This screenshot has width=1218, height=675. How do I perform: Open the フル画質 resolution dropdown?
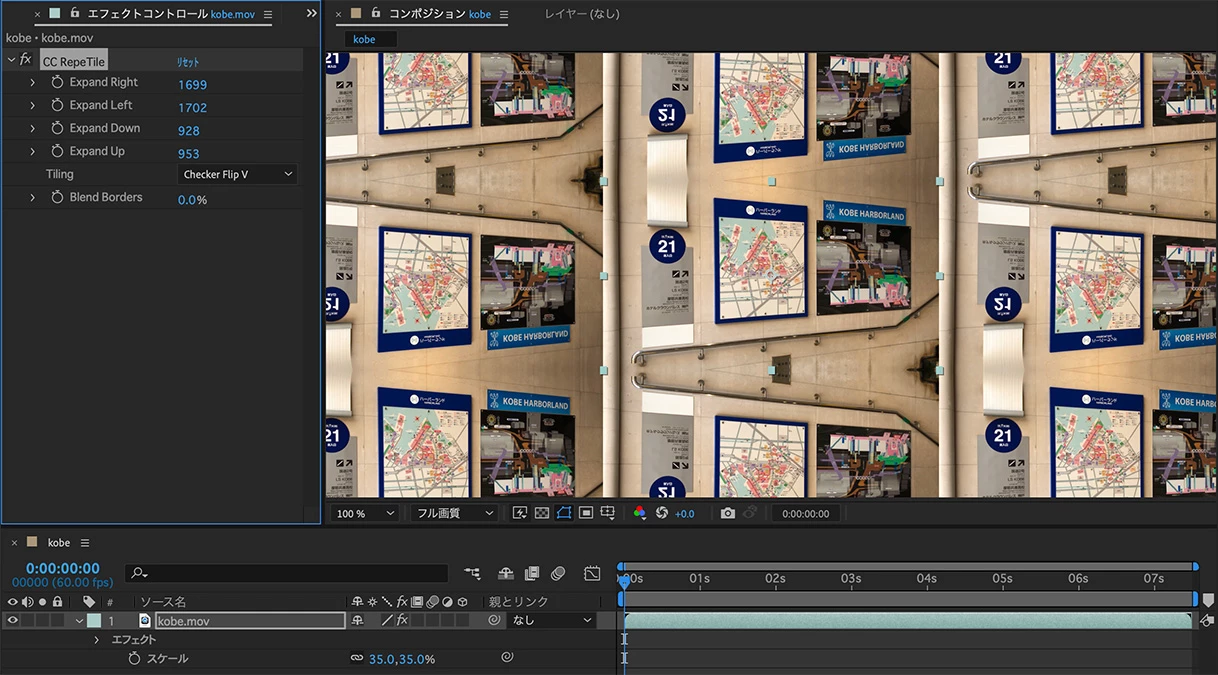point(454,513)
